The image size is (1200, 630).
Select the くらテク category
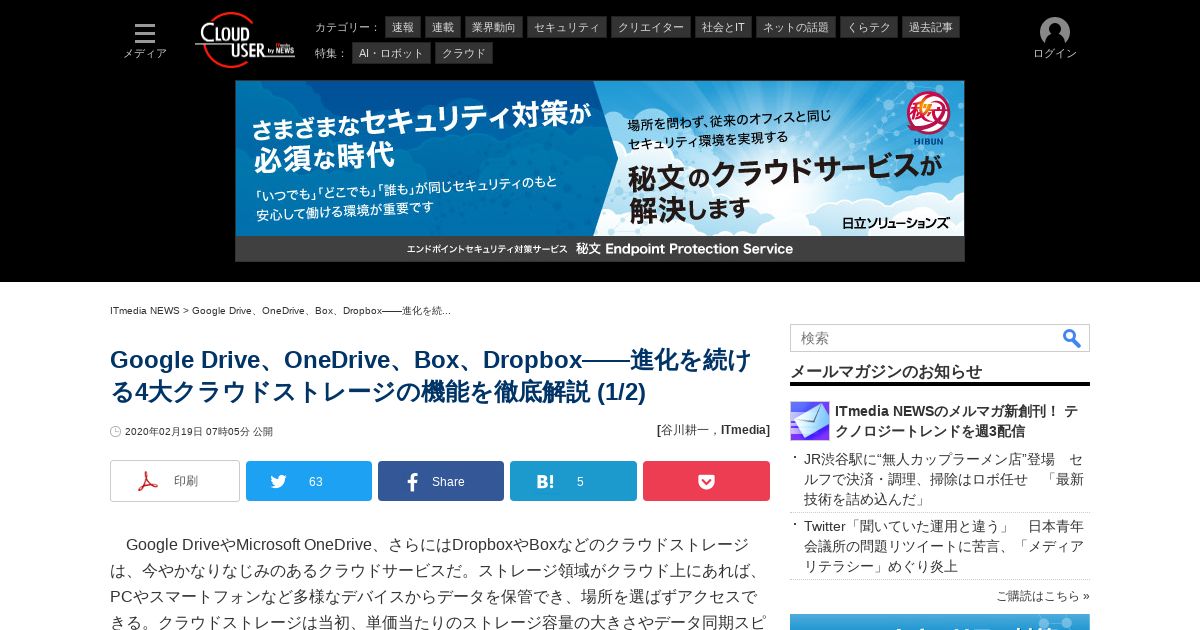click(x=869, y=27)
